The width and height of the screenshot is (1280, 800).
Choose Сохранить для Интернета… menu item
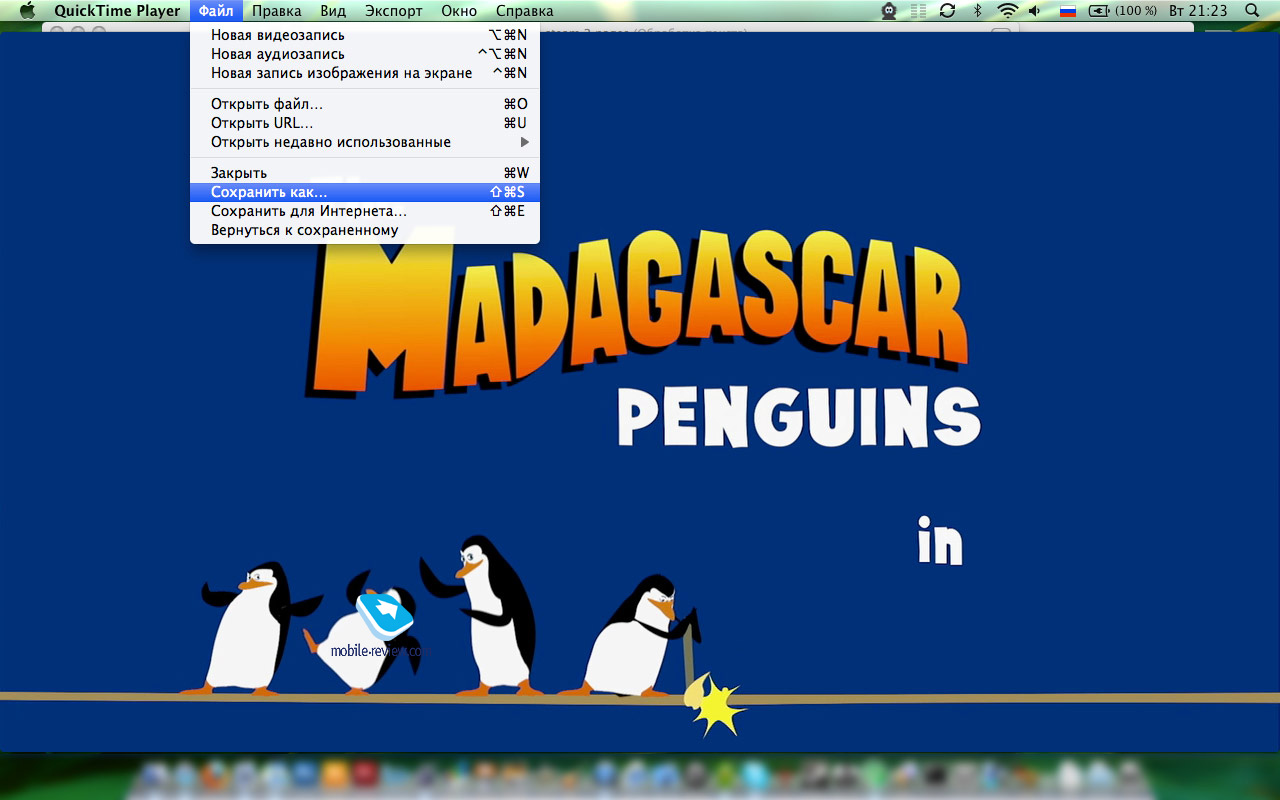[365, 211]
